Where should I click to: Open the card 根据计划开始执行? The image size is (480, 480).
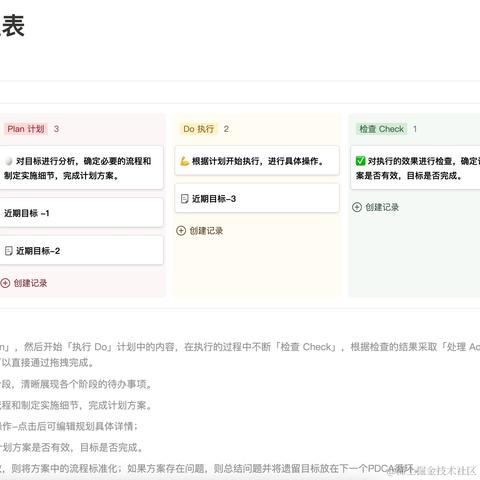point(257,161)
